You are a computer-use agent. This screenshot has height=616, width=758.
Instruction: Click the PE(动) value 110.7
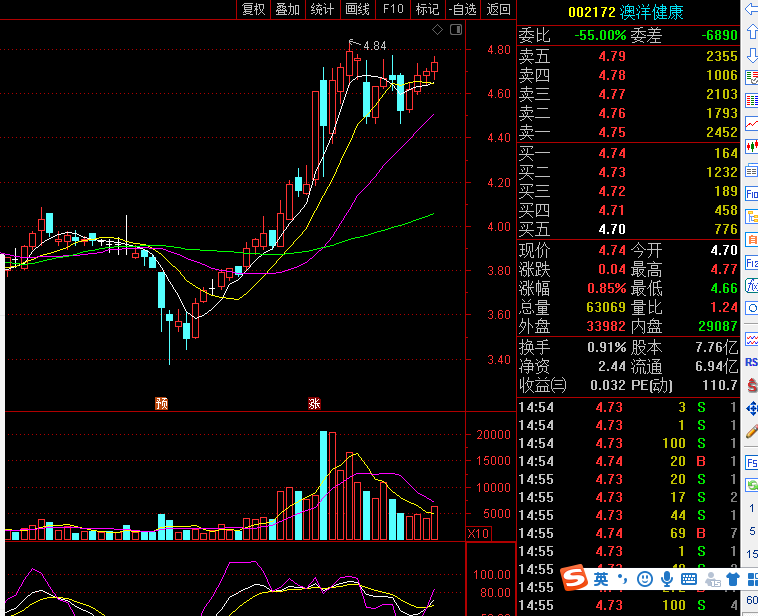click(720, 385)
